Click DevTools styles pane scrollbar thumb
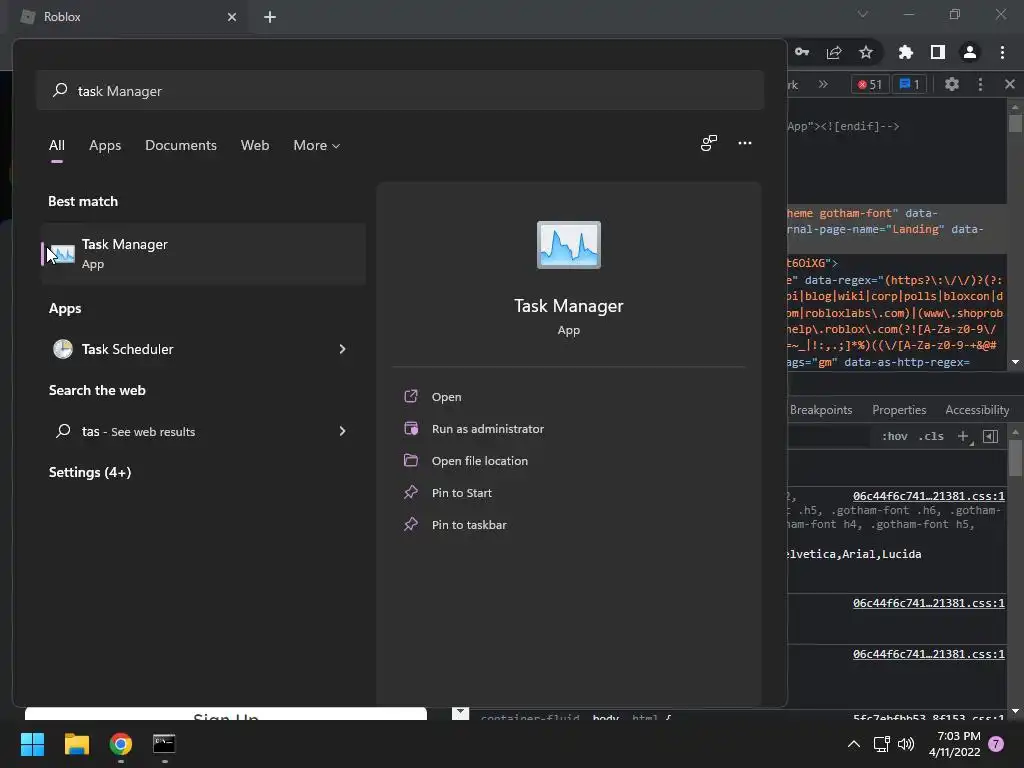Image resolution: width=1024 pixels, height=768 pixels. [1015, 458]
